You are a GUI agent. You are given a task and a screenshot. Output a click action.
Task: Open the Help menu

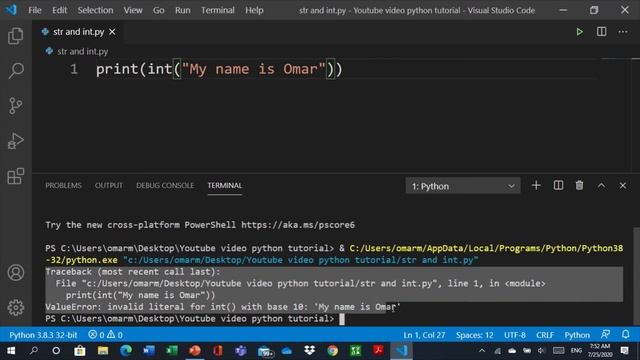pyautogui.click(x=254, y=10)
